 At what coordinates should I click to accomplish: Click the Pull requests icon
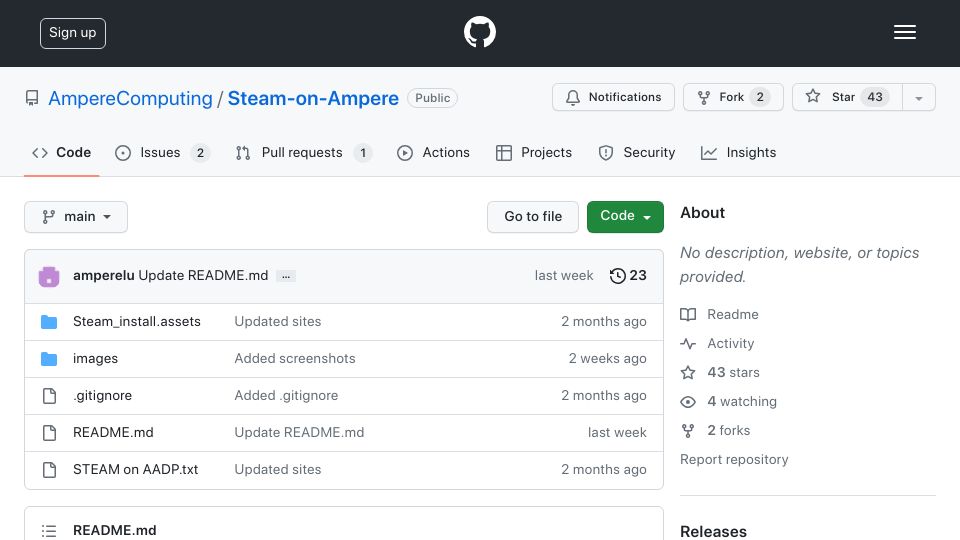[x=243, y=152]
